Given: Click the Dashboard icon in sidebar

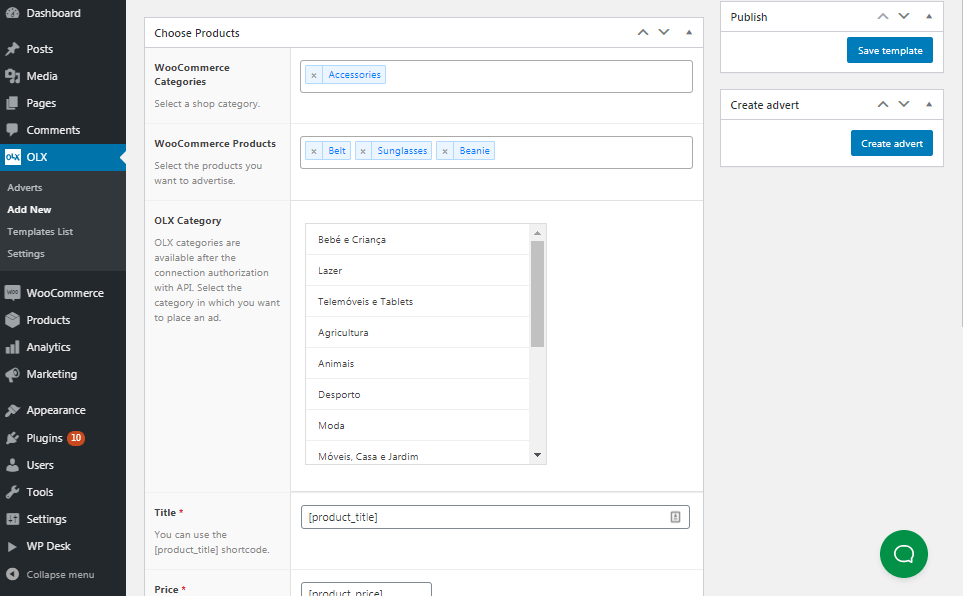Looking at the screenshot, I should [12, 13].
